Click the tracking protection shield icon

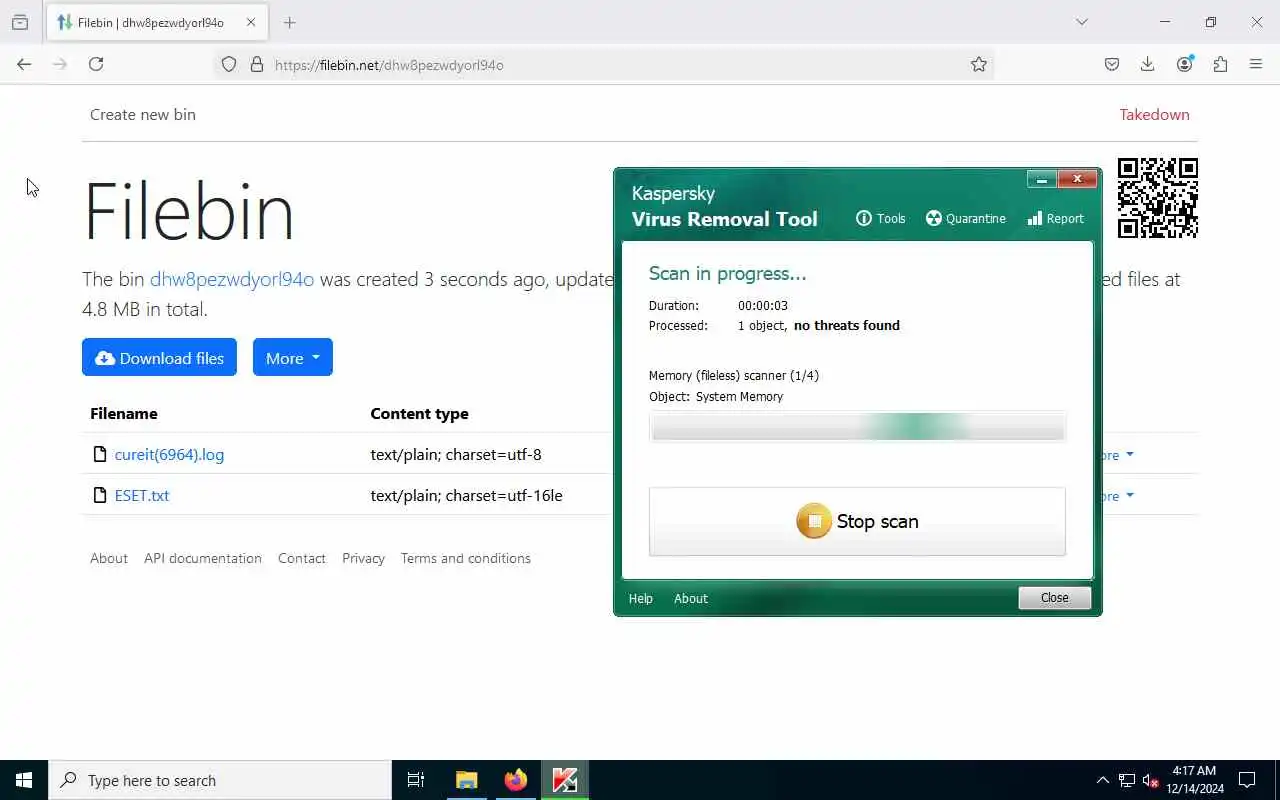(x=229, y=64)
